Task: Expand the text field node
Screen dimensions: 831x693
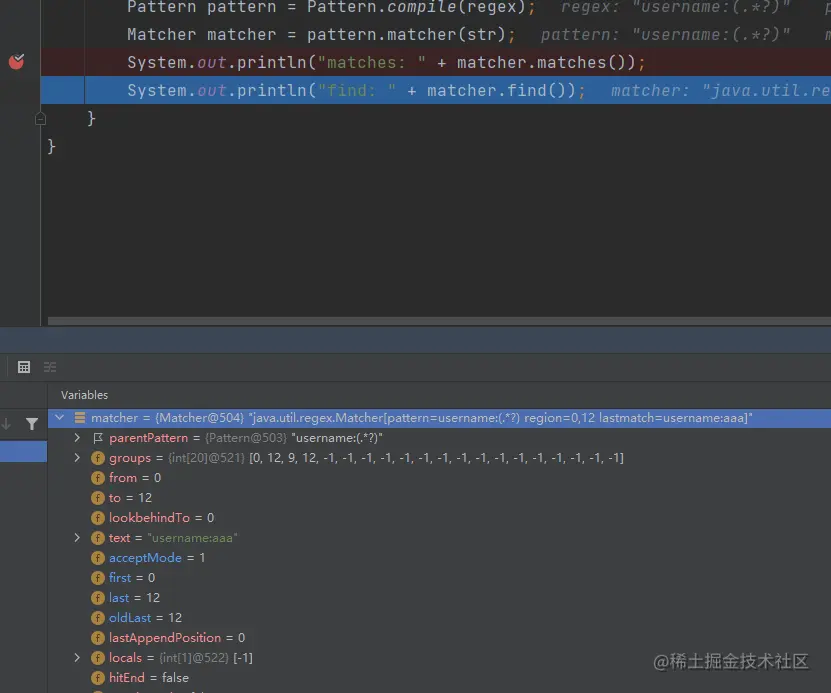Action: click(x=77, y=538)
